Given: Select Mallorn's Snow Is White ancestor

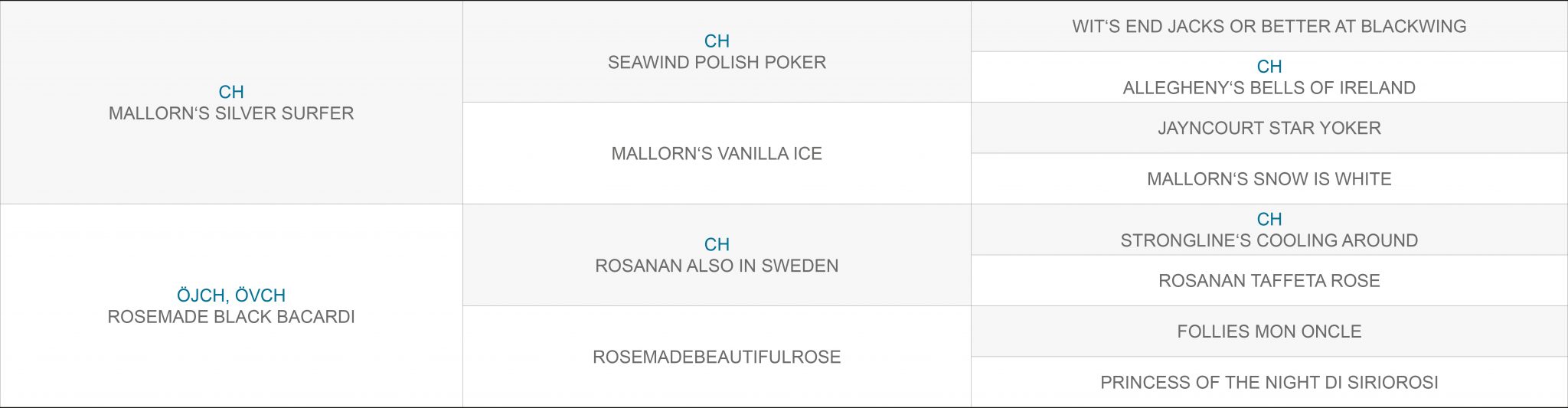Looking at the screenshot, I should [x=1269, y=178].
